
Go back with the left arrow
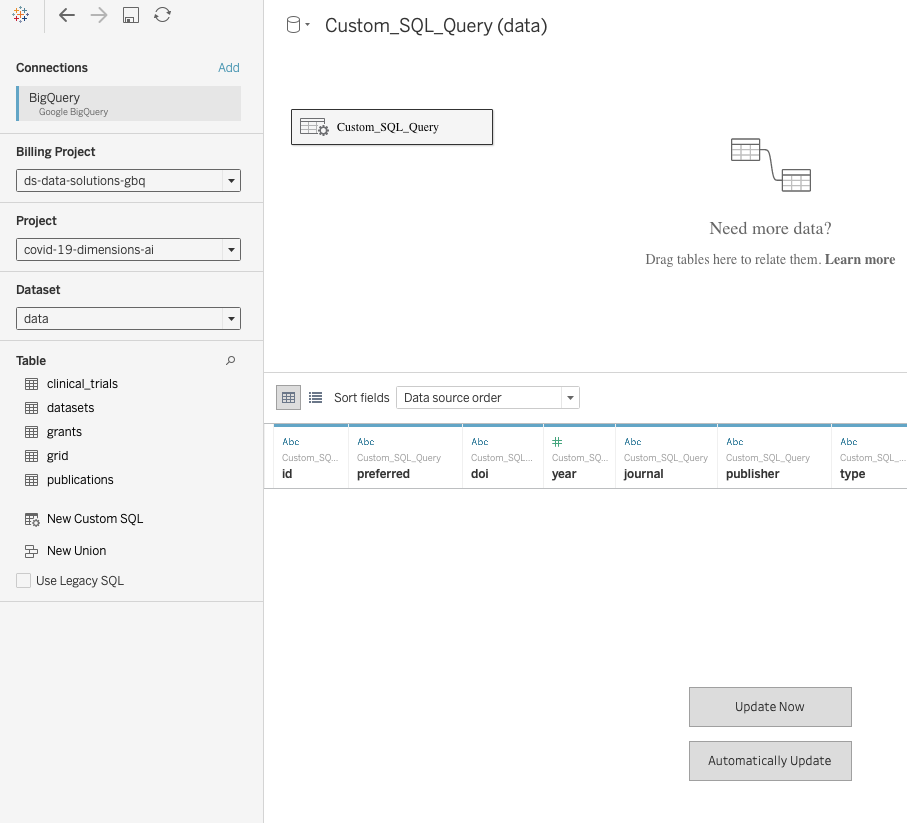(x=67, y=15)
